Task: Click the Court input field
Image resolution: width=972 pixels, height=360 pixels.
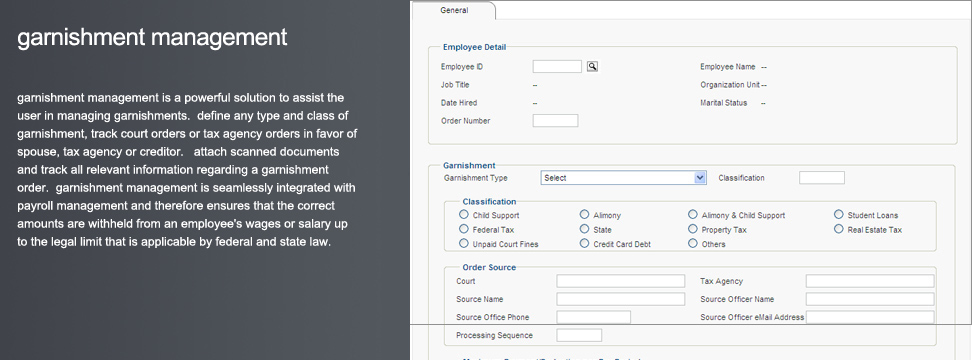Action: click(621, 281)
